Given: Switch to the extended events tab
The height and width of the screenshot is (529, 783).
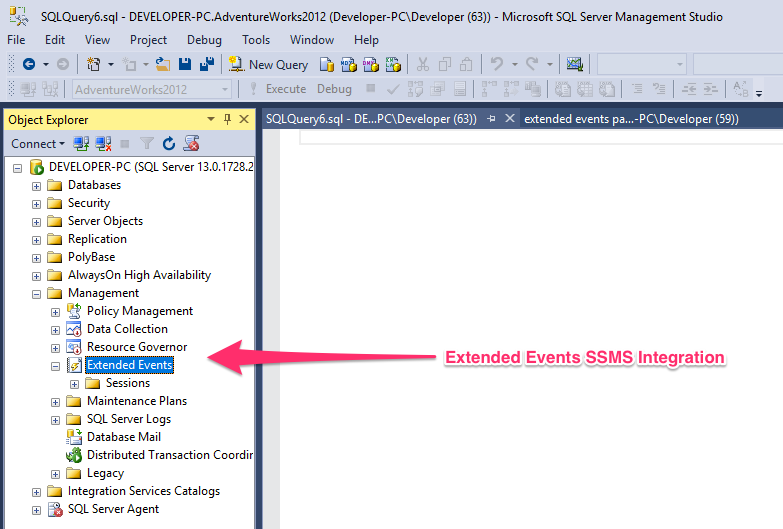Looking at the screenshot, I should (631, 119).
